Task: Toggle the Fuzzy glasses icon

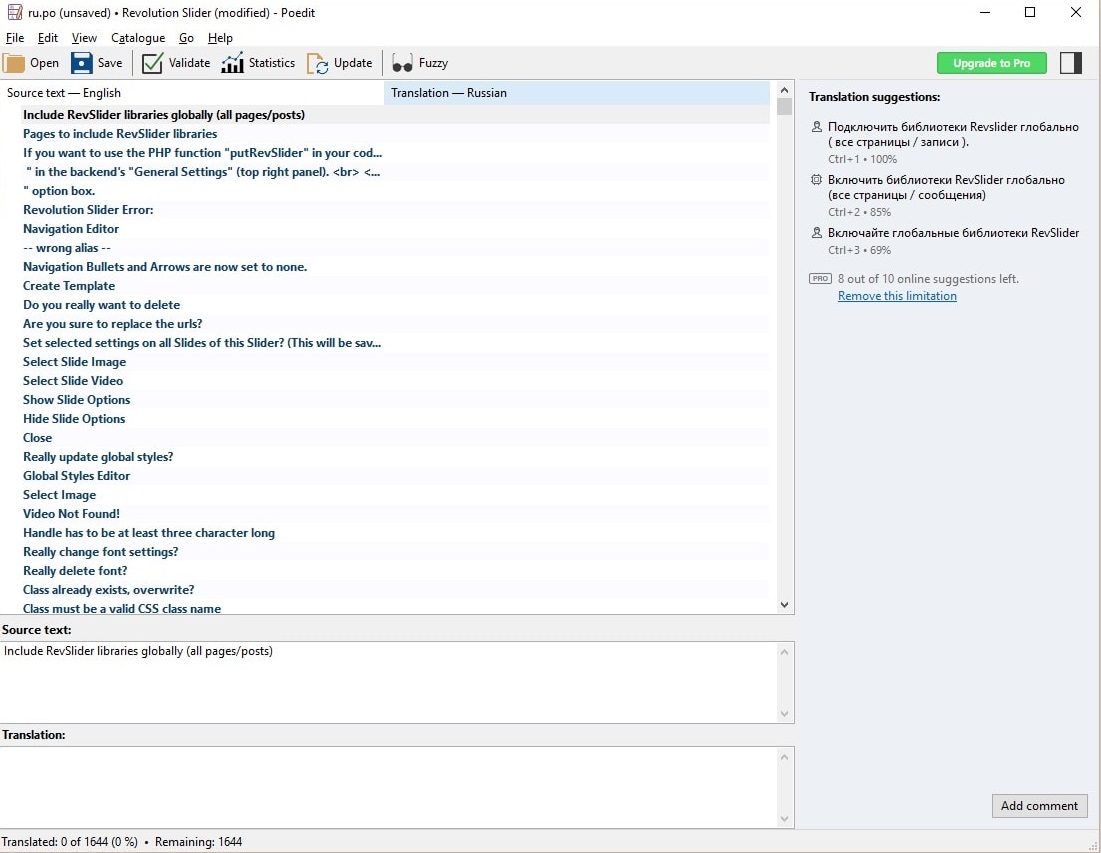Action: (402, 63)
